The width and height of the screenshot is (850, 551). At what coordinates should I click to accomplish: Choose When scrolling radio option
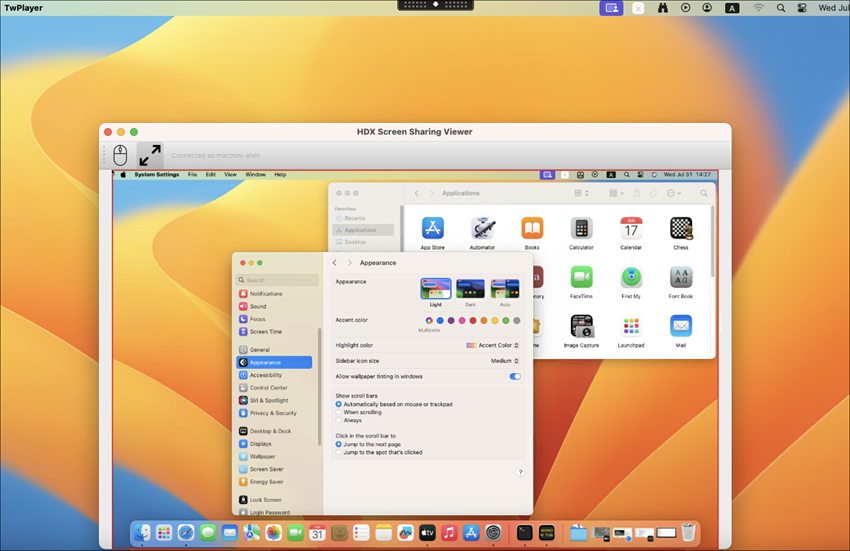pos(339,412)
